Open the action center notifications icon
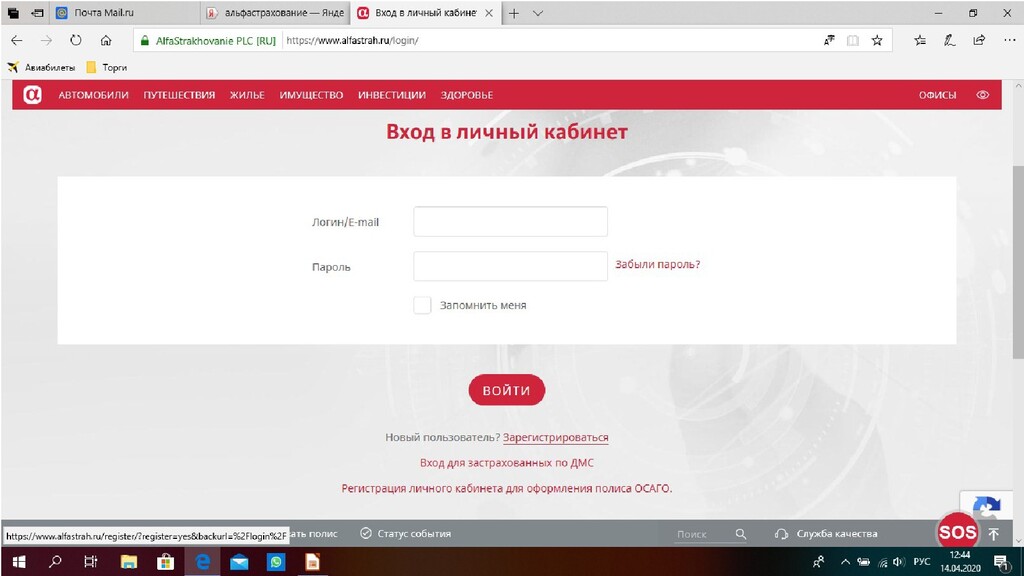This screenshot has height=576, width=1024. click(x=1001, y=562)
